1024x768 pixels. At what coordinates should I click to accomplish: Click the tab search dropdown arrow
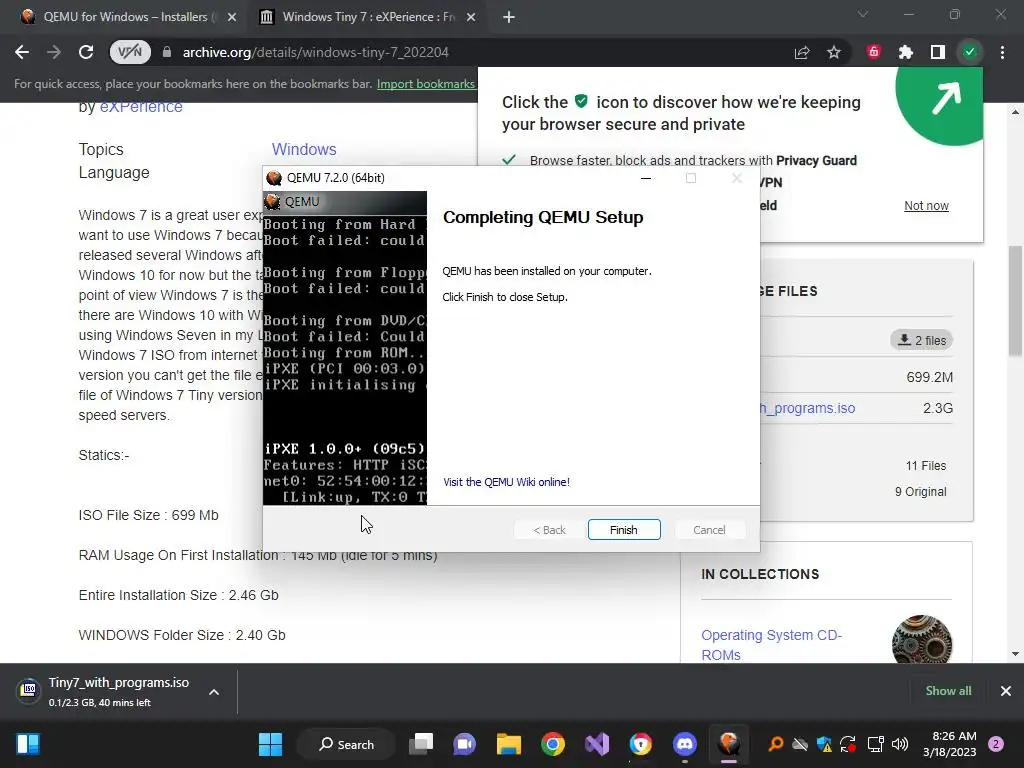tap(863, 14)
